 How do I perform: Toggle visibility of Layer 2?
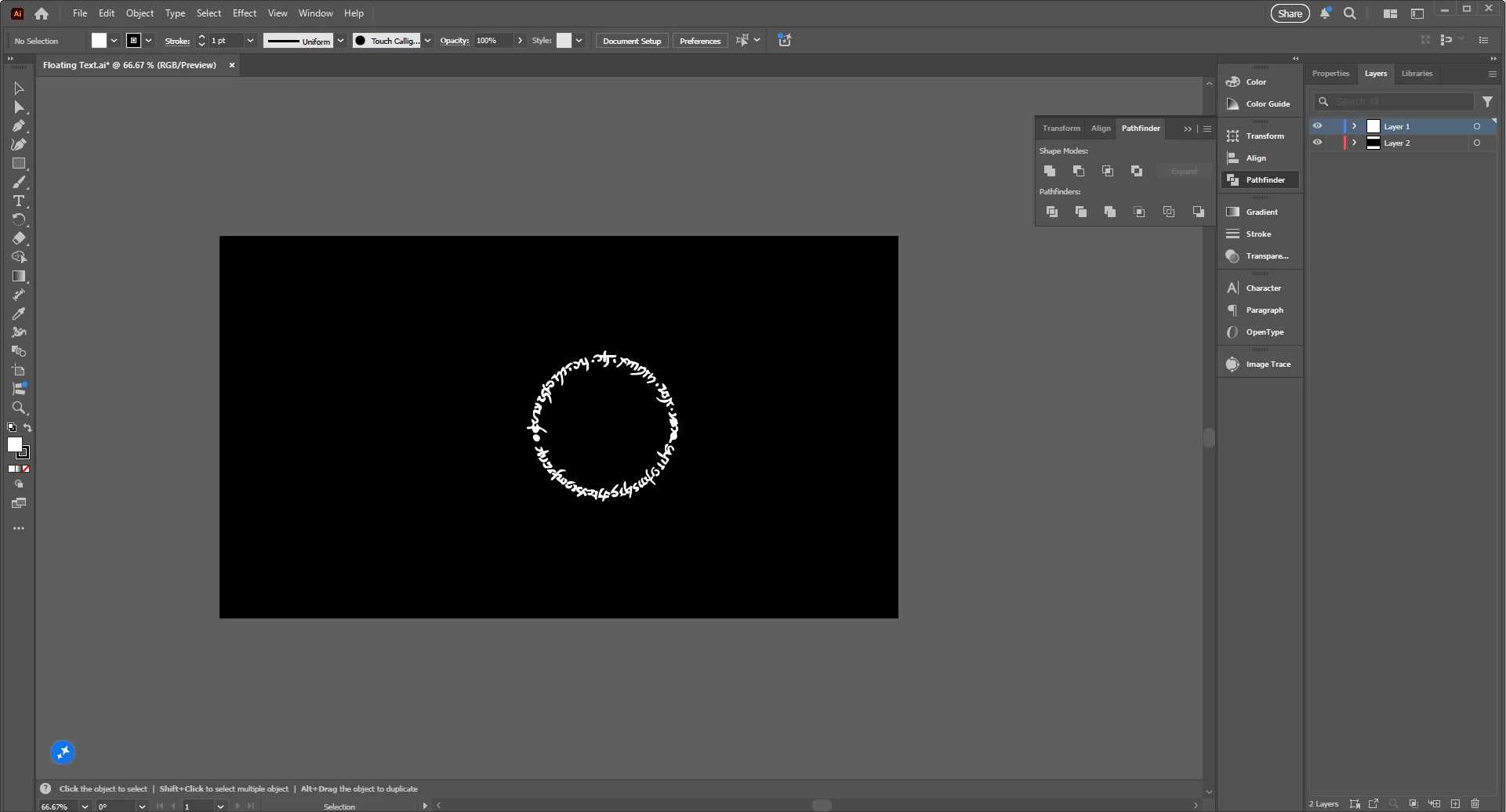1317,143
